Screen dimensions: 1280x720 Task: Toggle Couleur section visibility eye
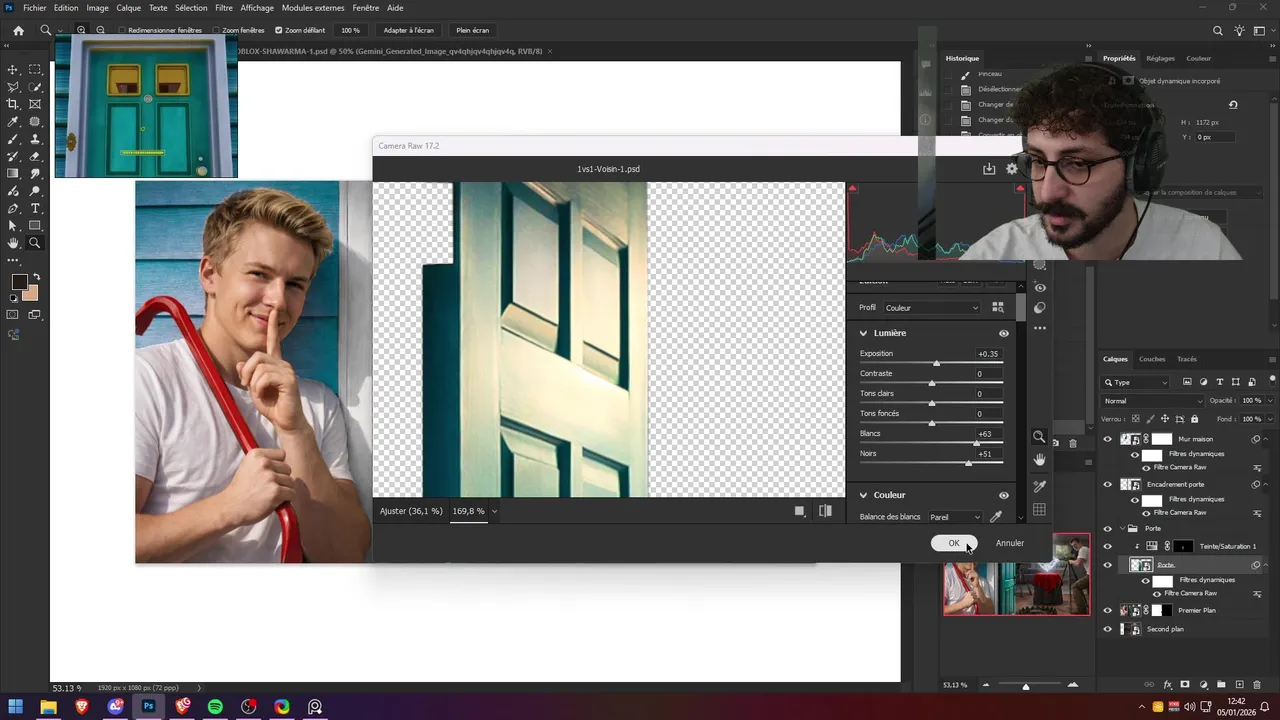(x=1004, y=495)
